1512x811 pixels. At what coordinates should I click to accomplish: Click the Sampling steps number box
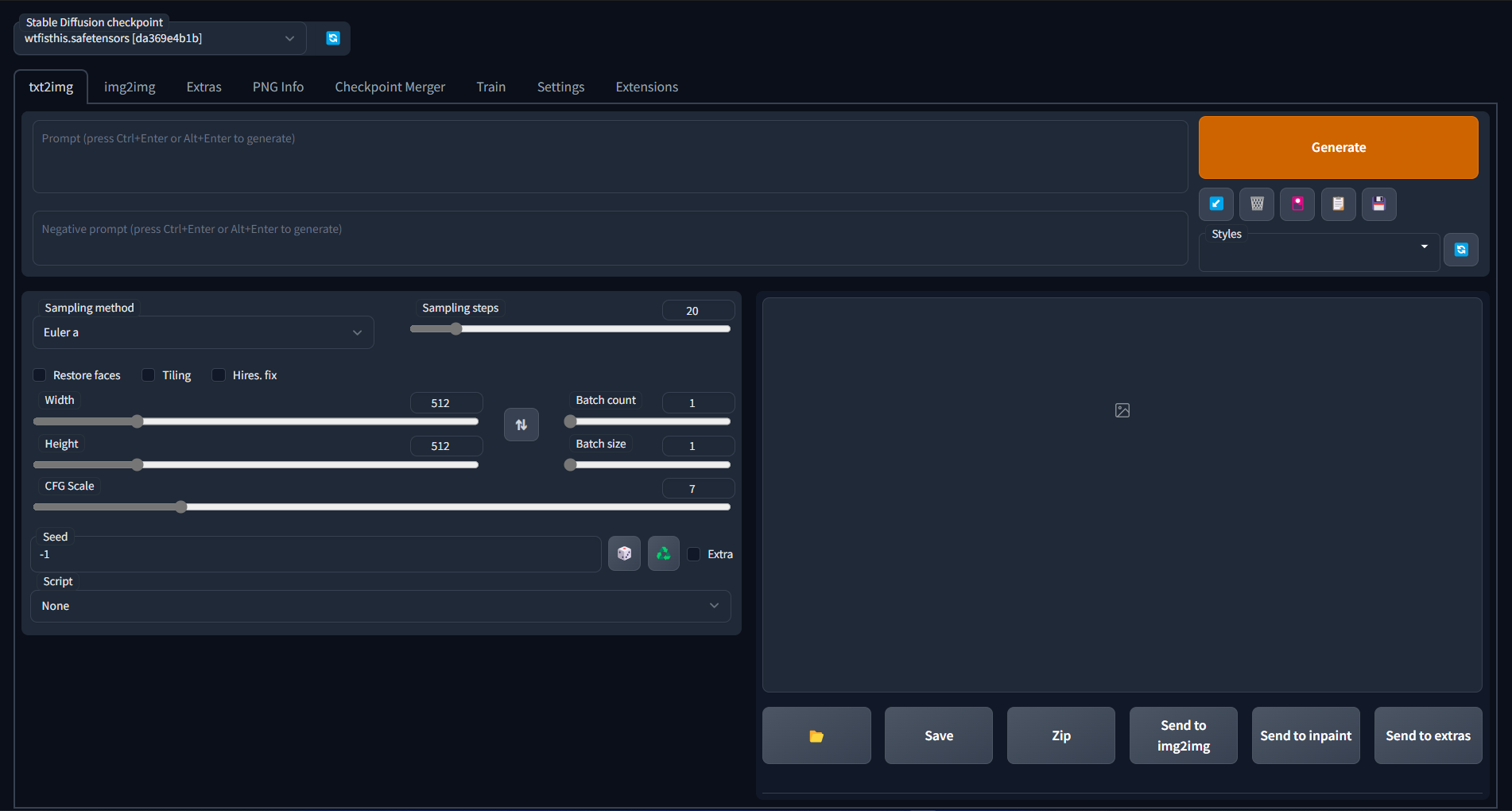point(698,310)
